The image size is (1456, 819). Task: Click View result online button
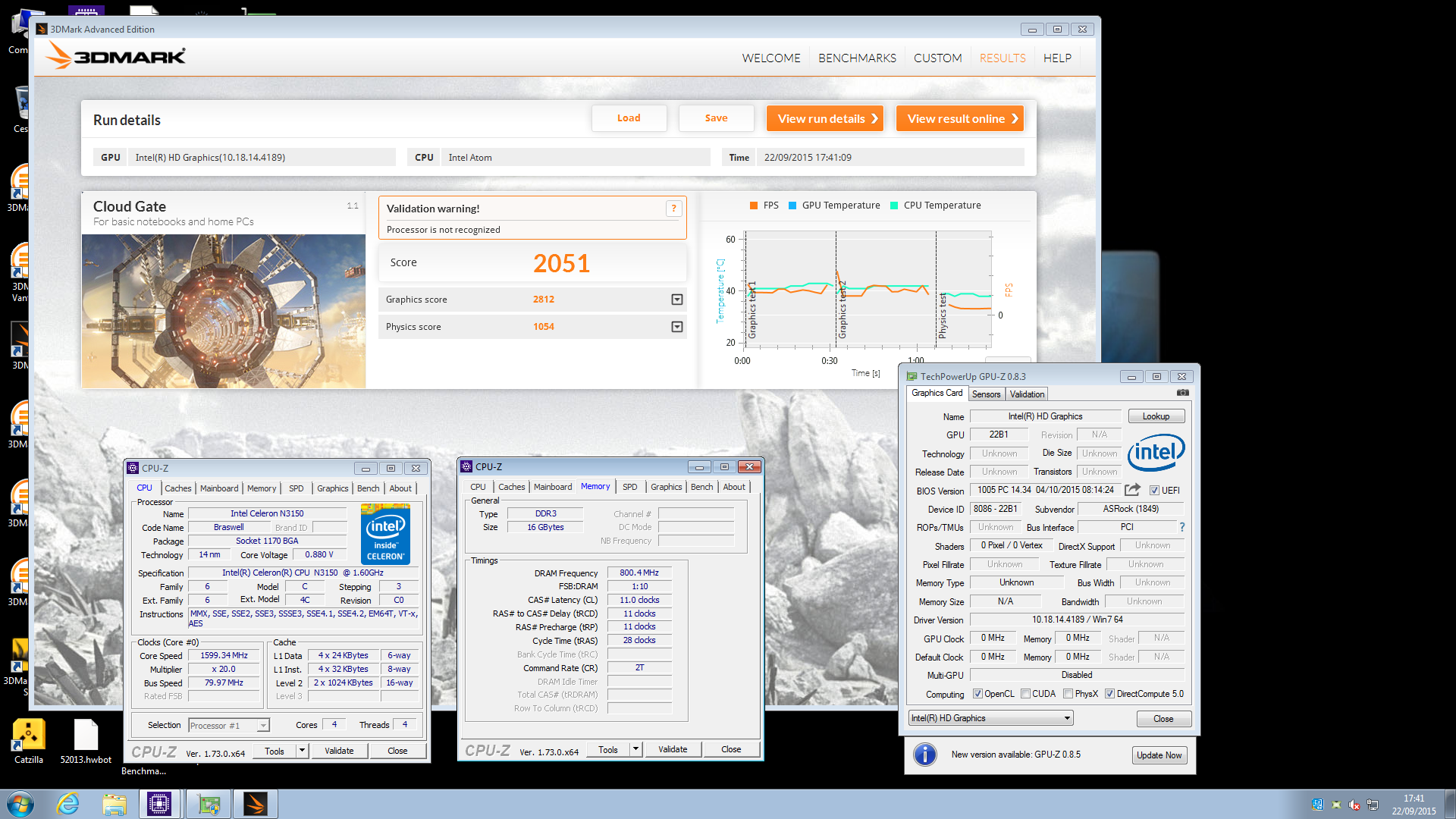960,118
